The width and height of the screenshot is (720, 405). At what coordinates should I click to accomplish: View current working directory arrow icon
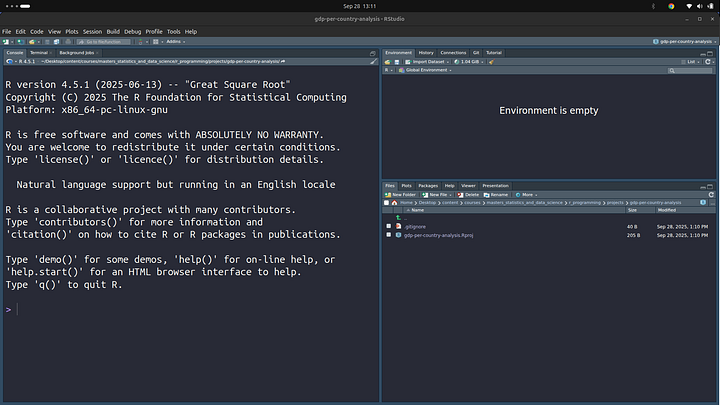coord(283,61)
